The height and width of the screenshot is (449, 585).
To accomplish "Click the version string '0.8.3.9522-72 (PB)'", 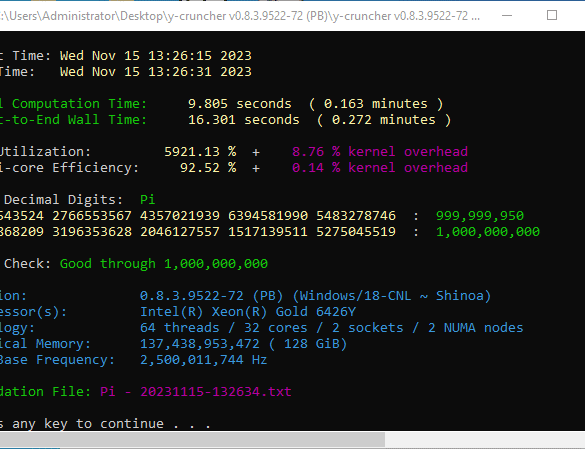I will [212, 296].
